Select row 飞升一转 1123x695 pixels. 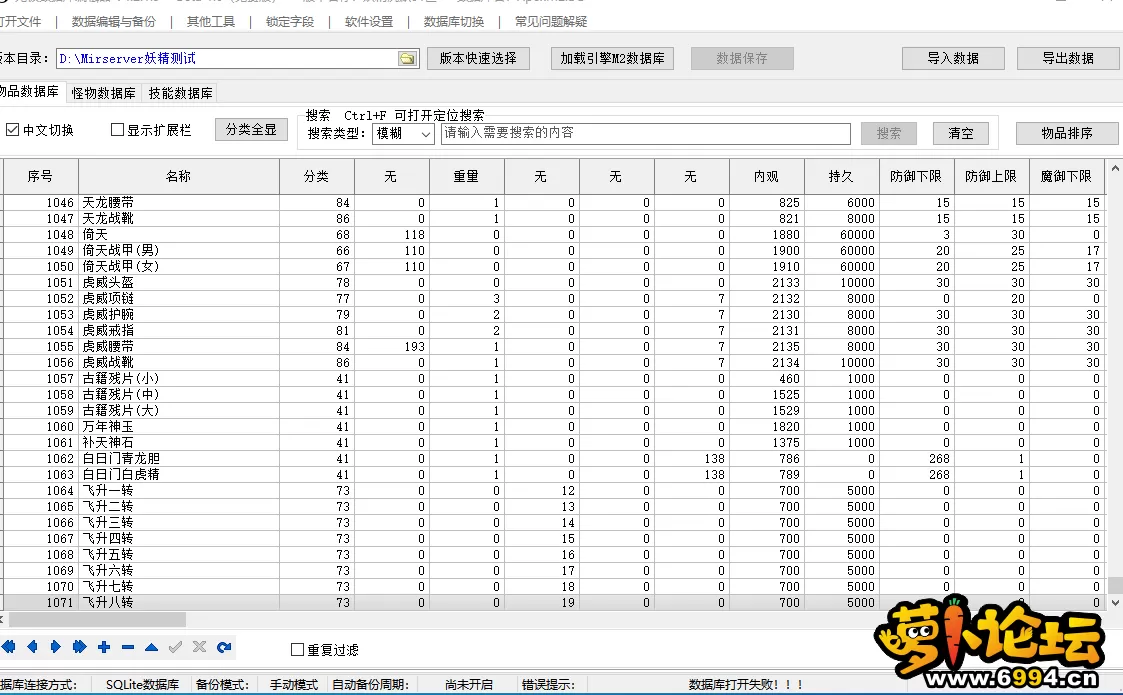pos(554,491)
